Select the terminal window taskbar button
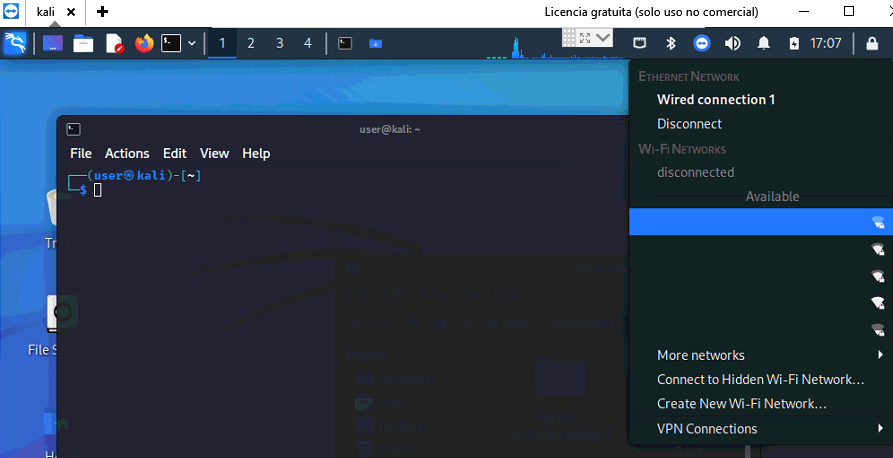 coord(345,43)
